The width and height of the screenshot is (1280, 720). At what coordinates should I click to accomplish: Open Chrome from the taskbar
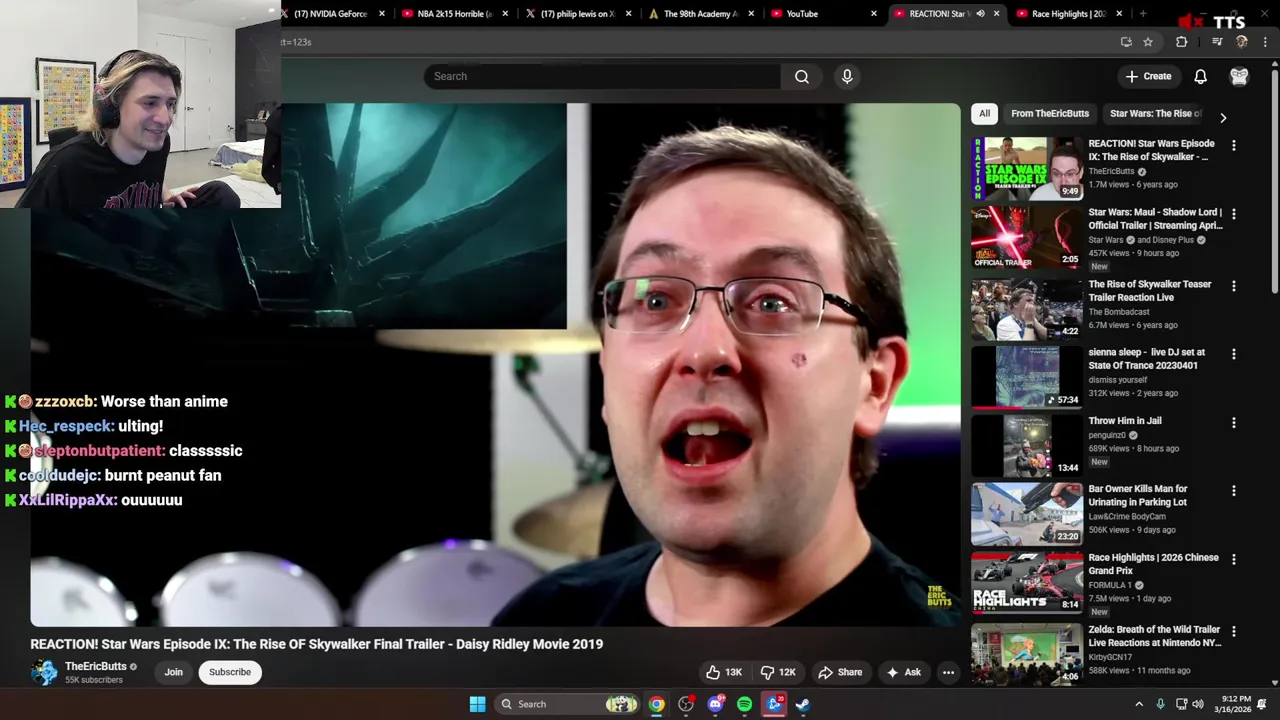pos(656,704)
